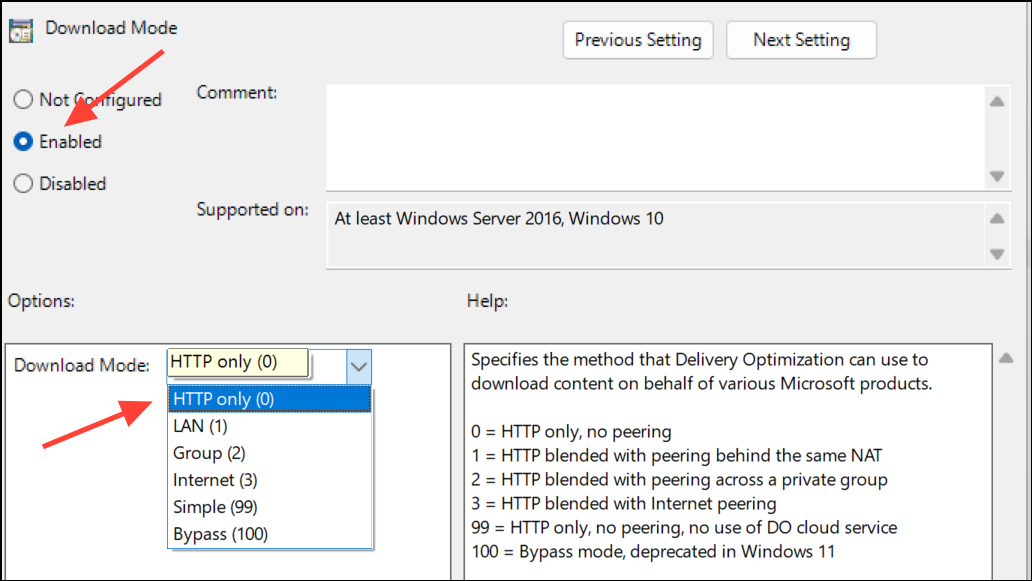Go to Previous Setting

coord(638,40)
